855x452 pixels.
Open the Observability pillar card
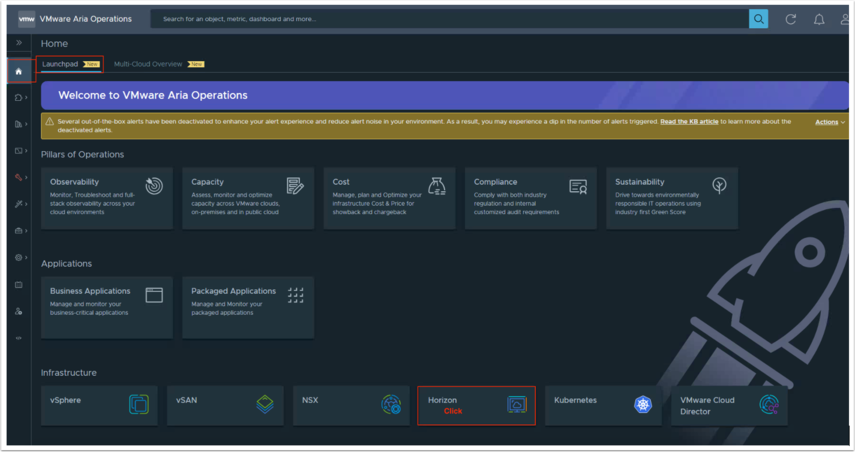tap(107, 197)
